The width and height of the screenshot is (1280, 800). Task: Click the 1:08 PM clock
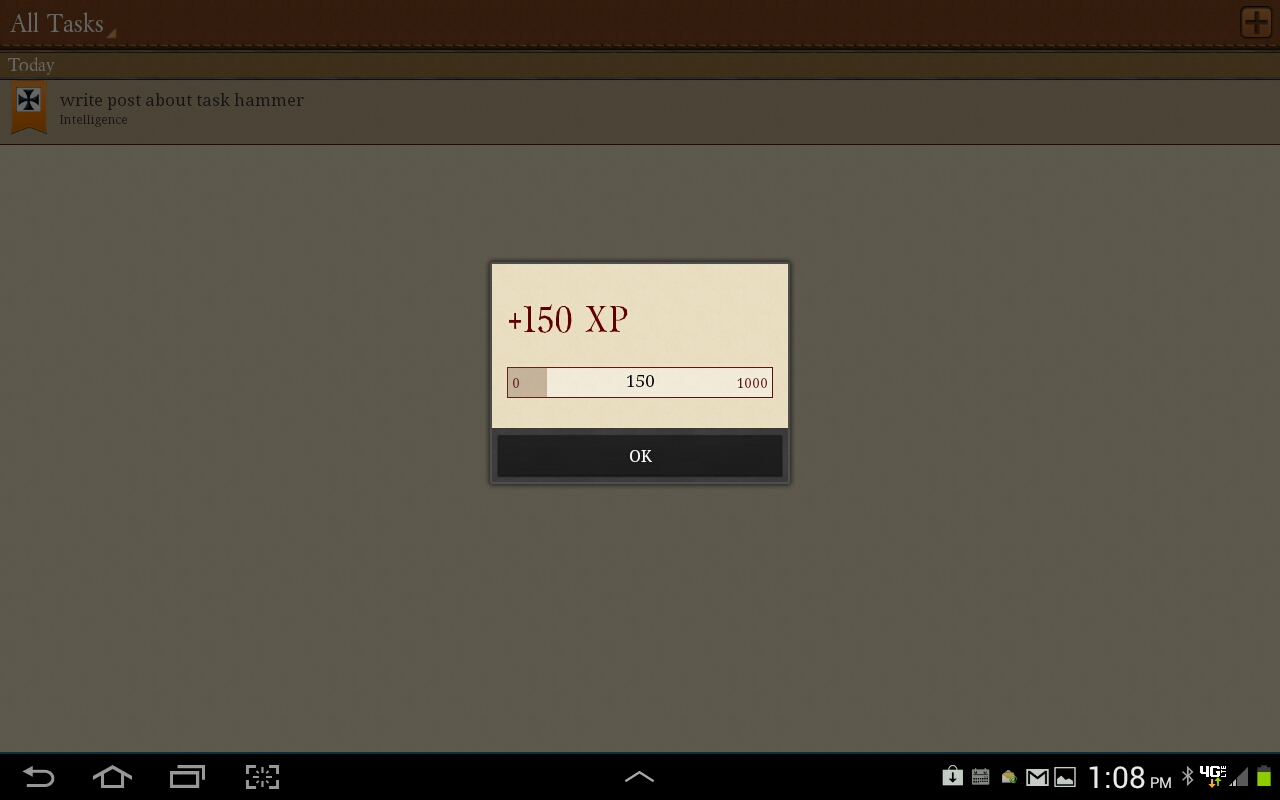tap(1129, 777)
